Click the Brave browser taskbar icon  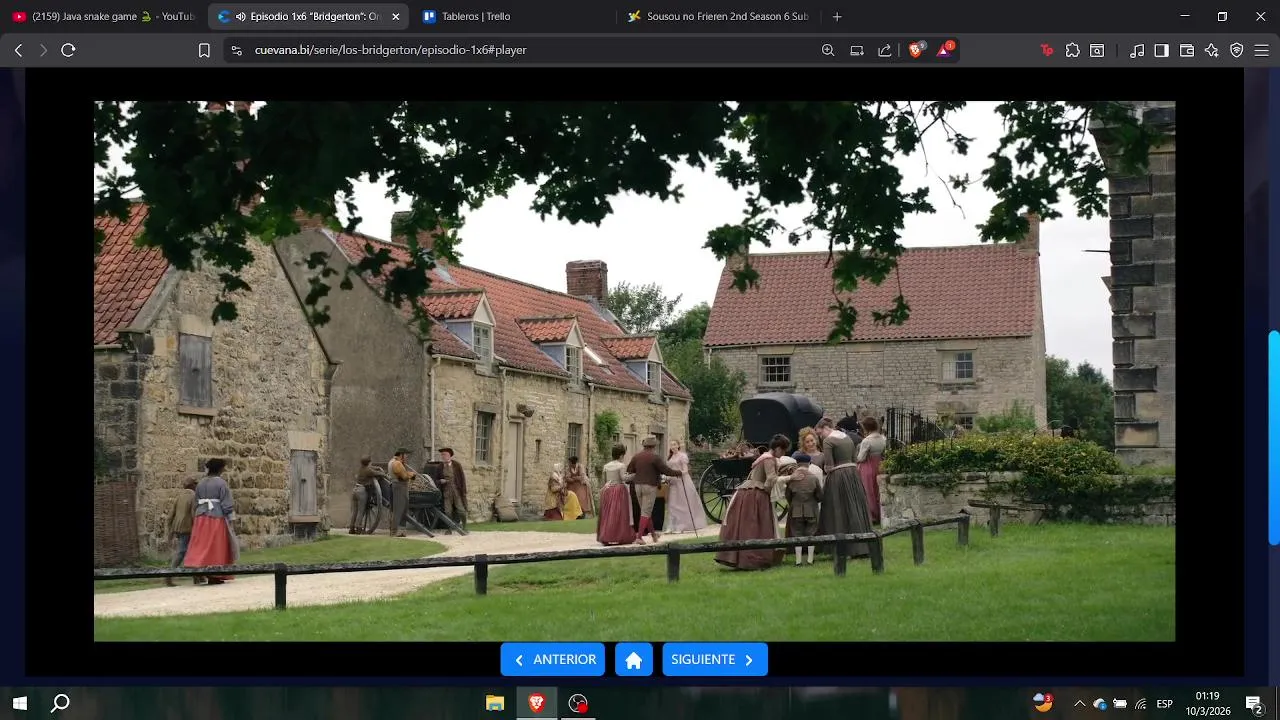536,703
